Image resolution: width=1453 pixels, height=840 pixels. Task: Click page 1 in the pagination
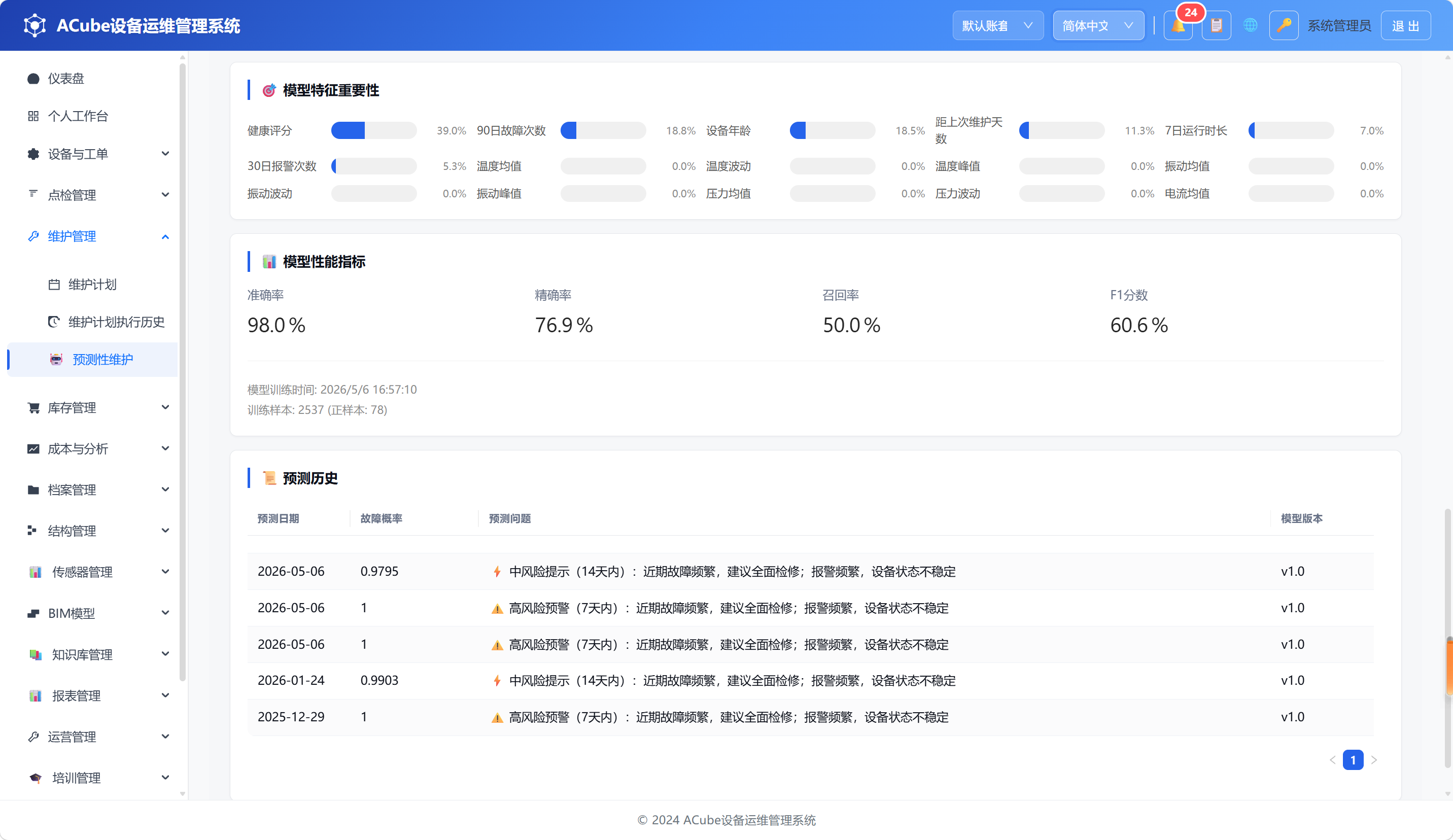1353,760
